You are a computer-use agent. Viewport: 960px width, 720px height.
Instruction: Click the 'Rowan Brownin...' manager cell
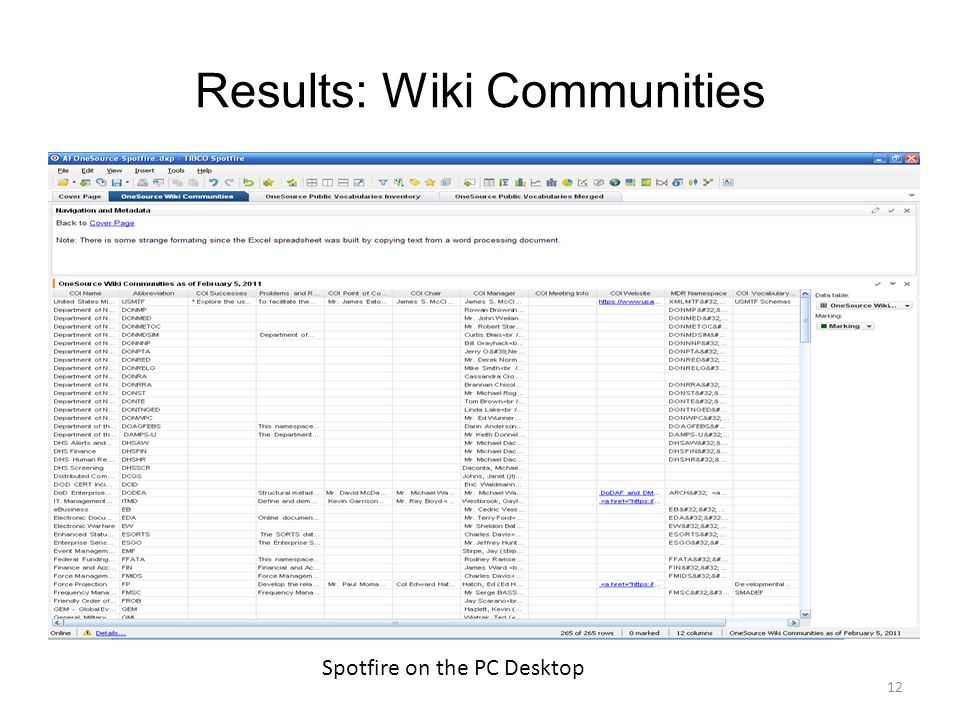[494, 310]
